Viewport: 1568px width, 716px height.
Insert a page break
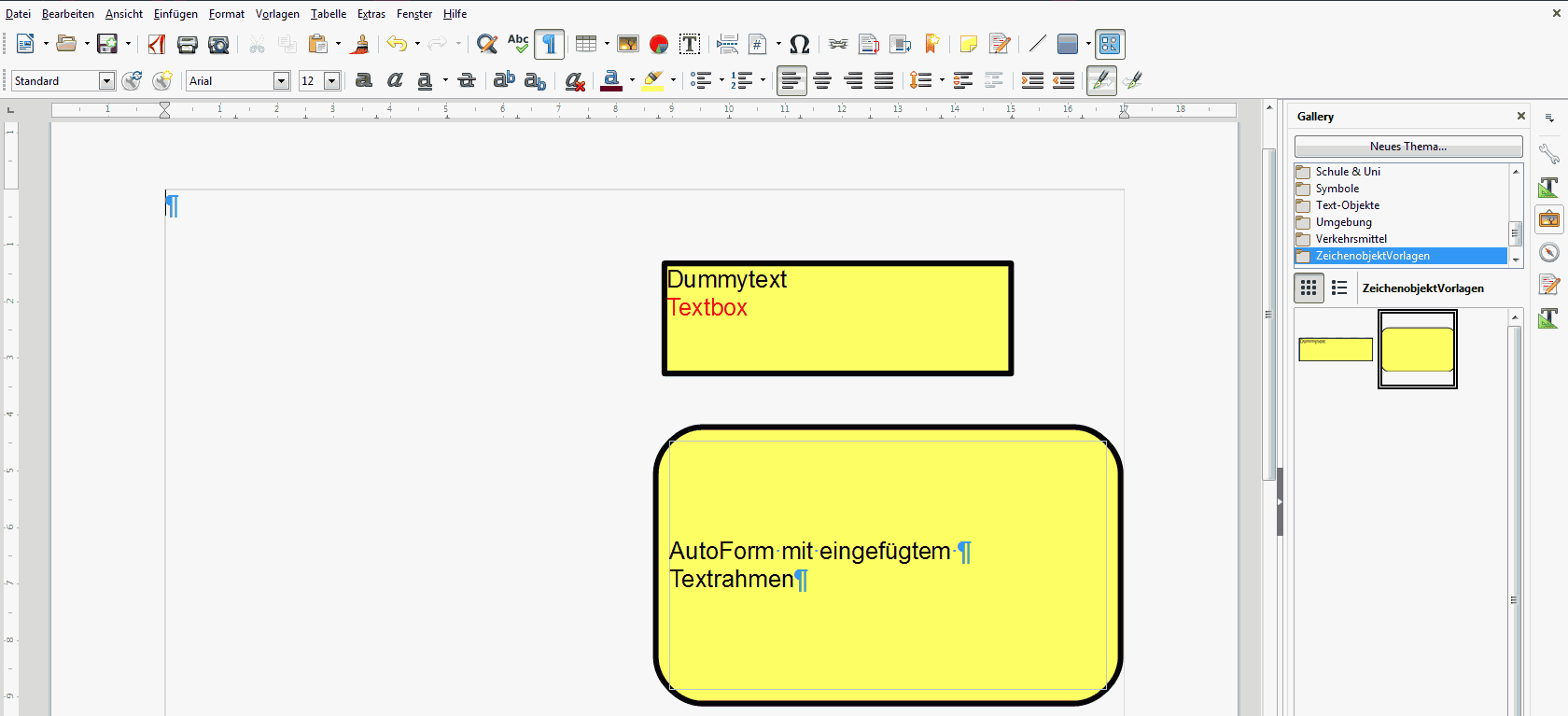point(727,44)
